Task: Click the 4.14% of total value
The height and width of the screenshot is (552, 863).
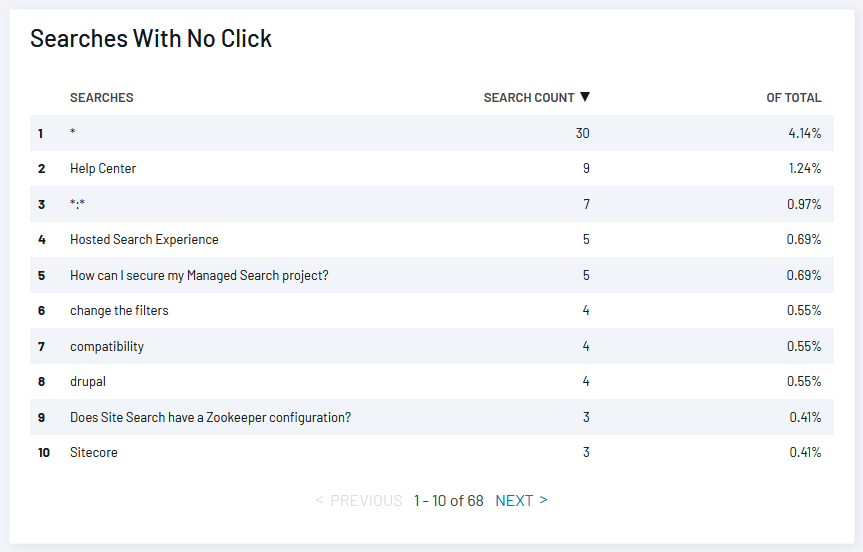Action: (x=805, y=133)
